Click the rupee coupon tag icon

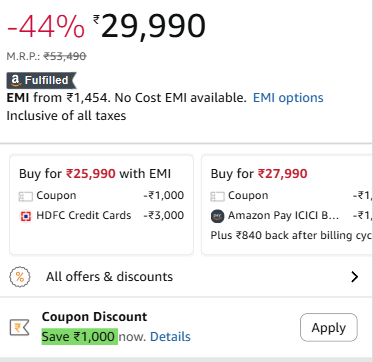[x=19, y=327]
